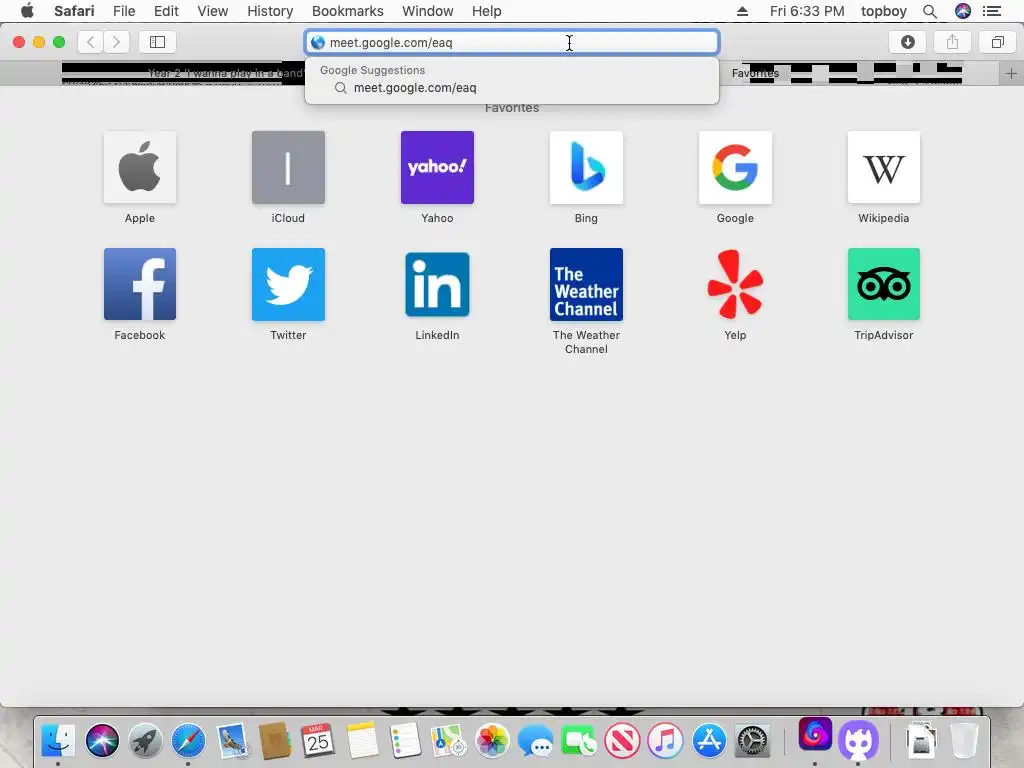Viewport: 1024px width, 768px height.
Task: Open Calendar showing 25 in the Dock
Action: [318, 741]
